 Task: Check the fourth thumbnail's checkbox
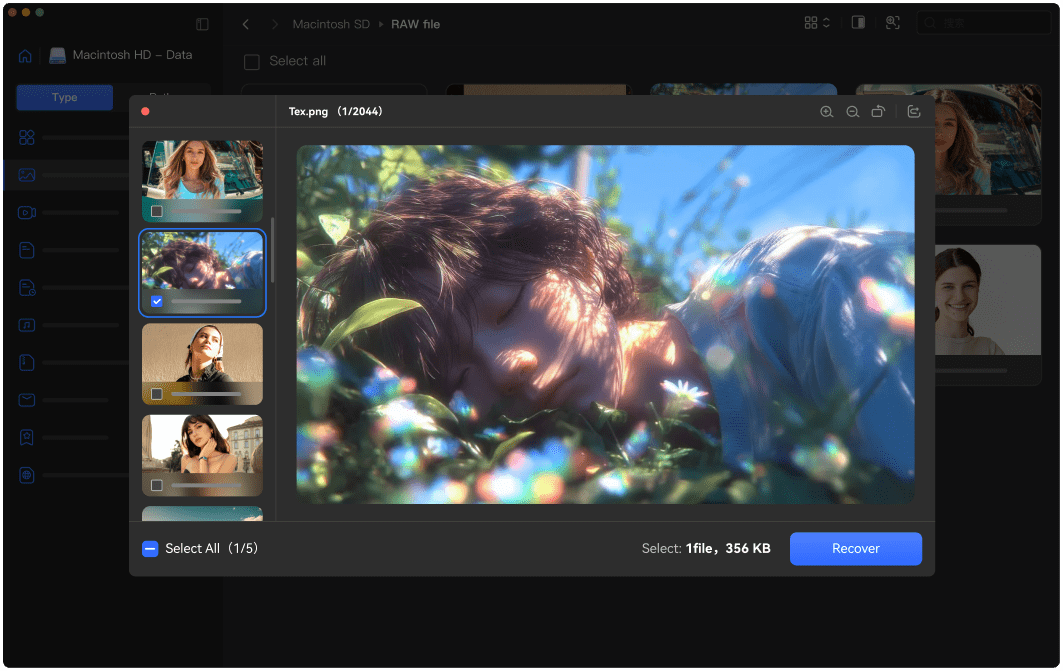157,485
